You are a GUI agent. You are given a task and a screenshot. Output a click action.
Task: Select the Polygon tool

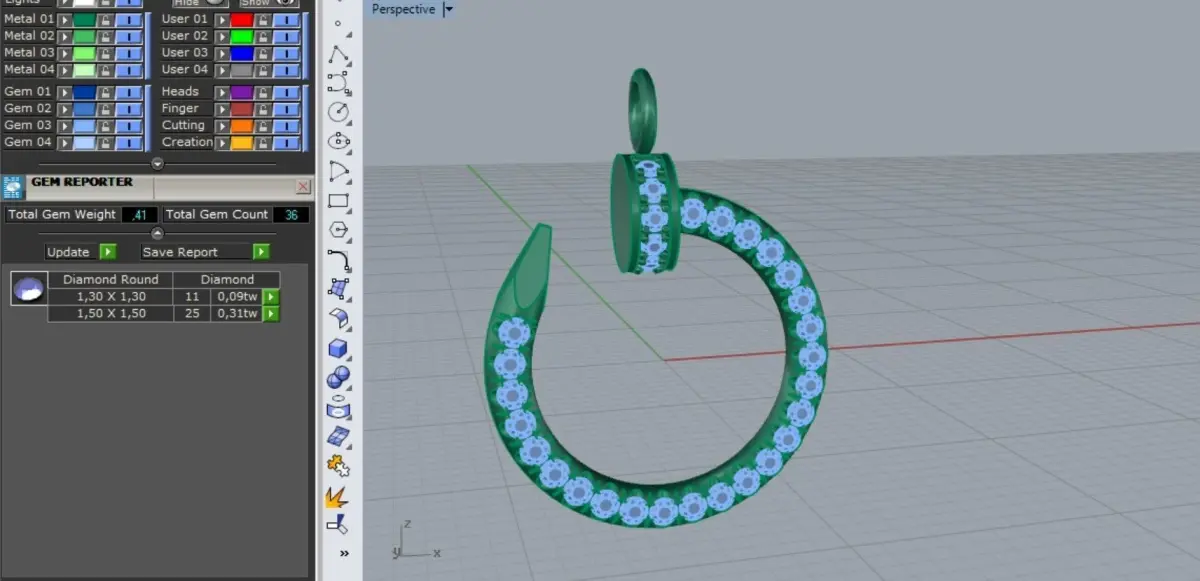tap(338, 230)
